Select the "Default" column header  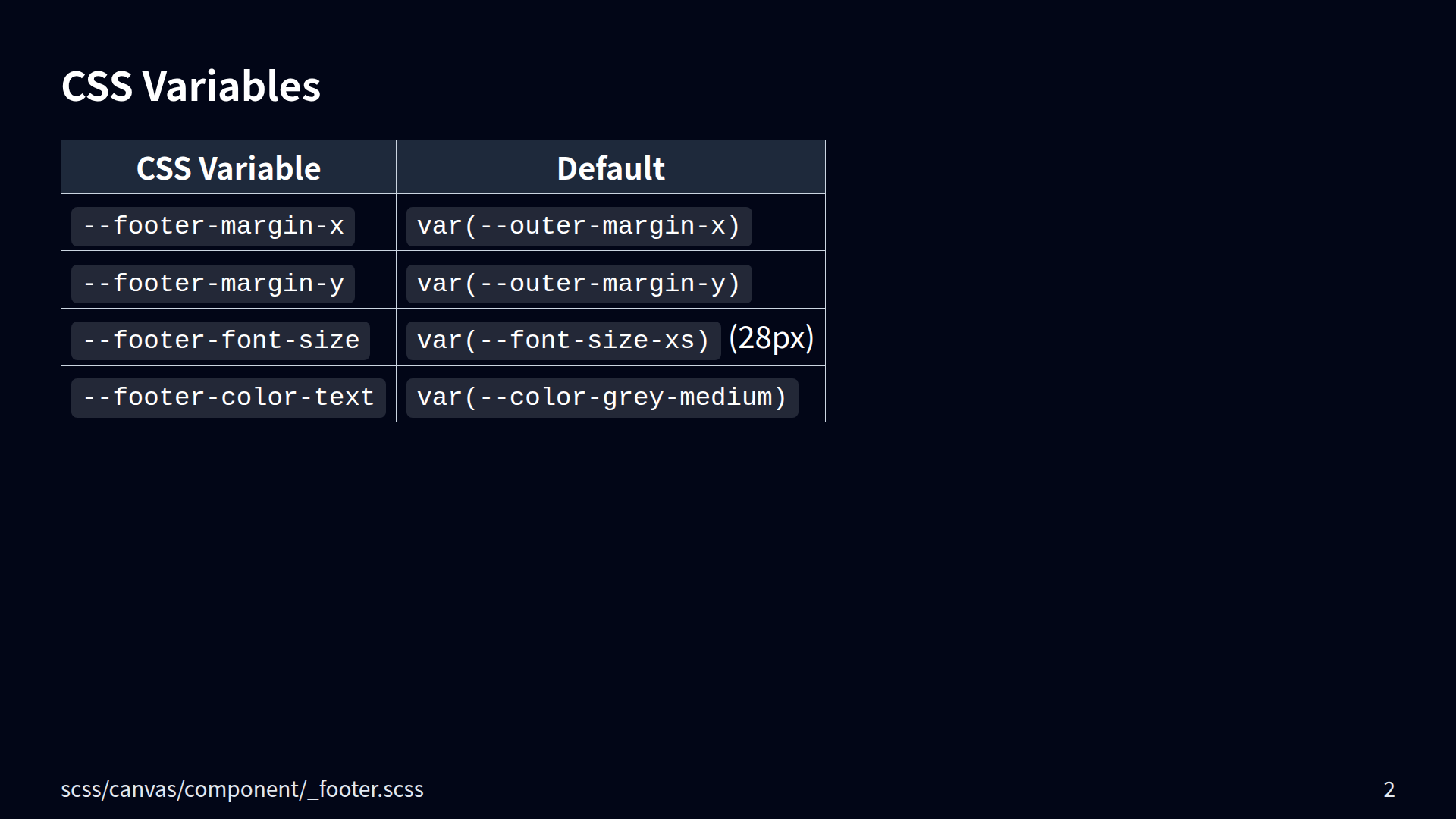[610, 168]
